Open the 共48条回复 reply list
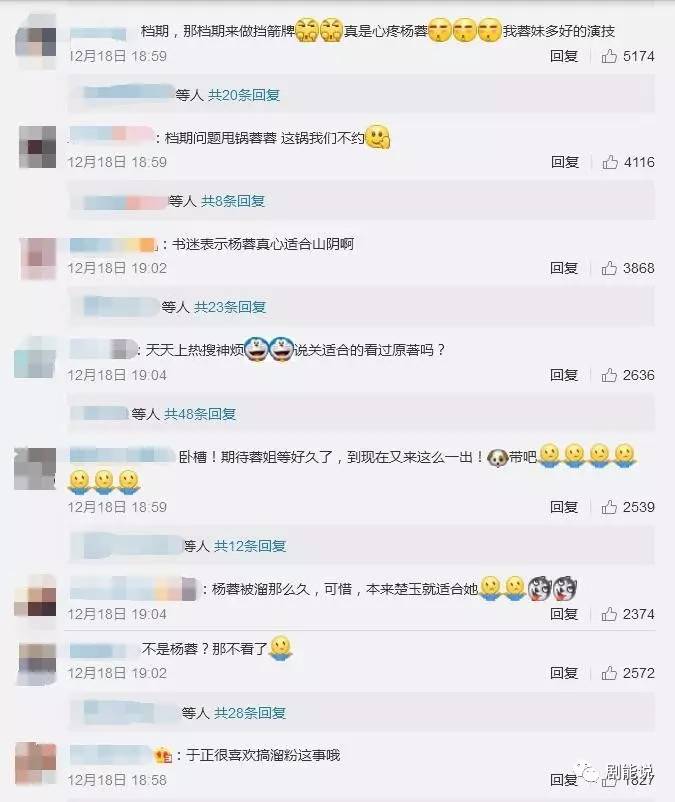Screen dimensions: 675x802 tap(200, 414)
